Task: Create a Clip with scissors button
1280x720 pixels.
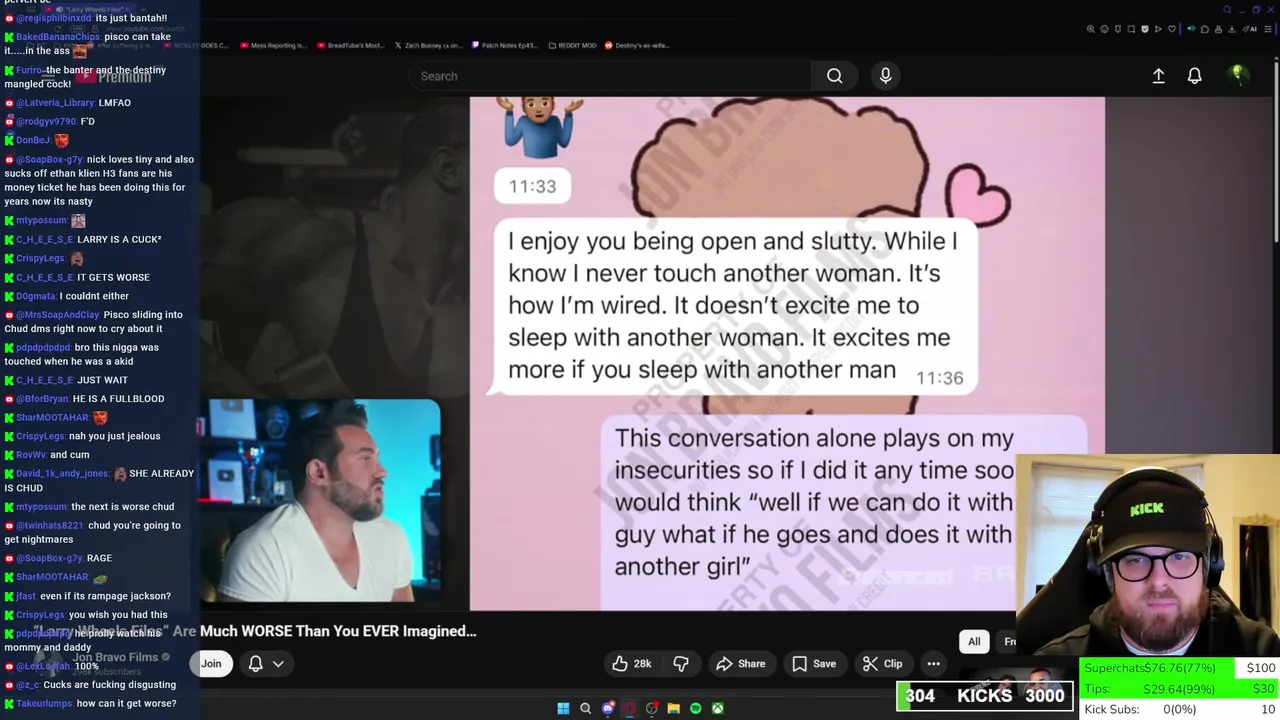Action: [x=883, y=664]
